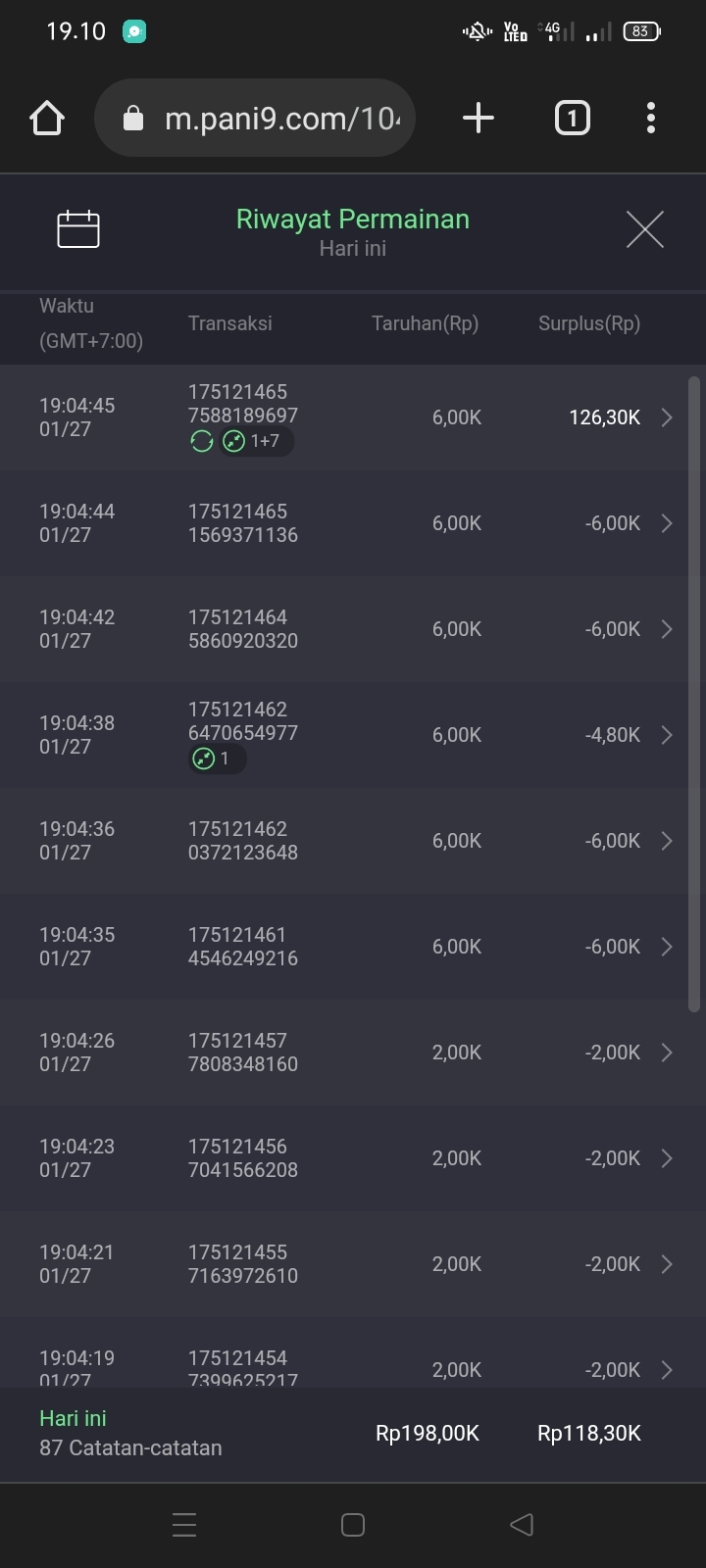Image resolution: width=706 pixels, height=1568 pixels.
Task: Tap the Android home square button
Action: [x=353, y=1525]
